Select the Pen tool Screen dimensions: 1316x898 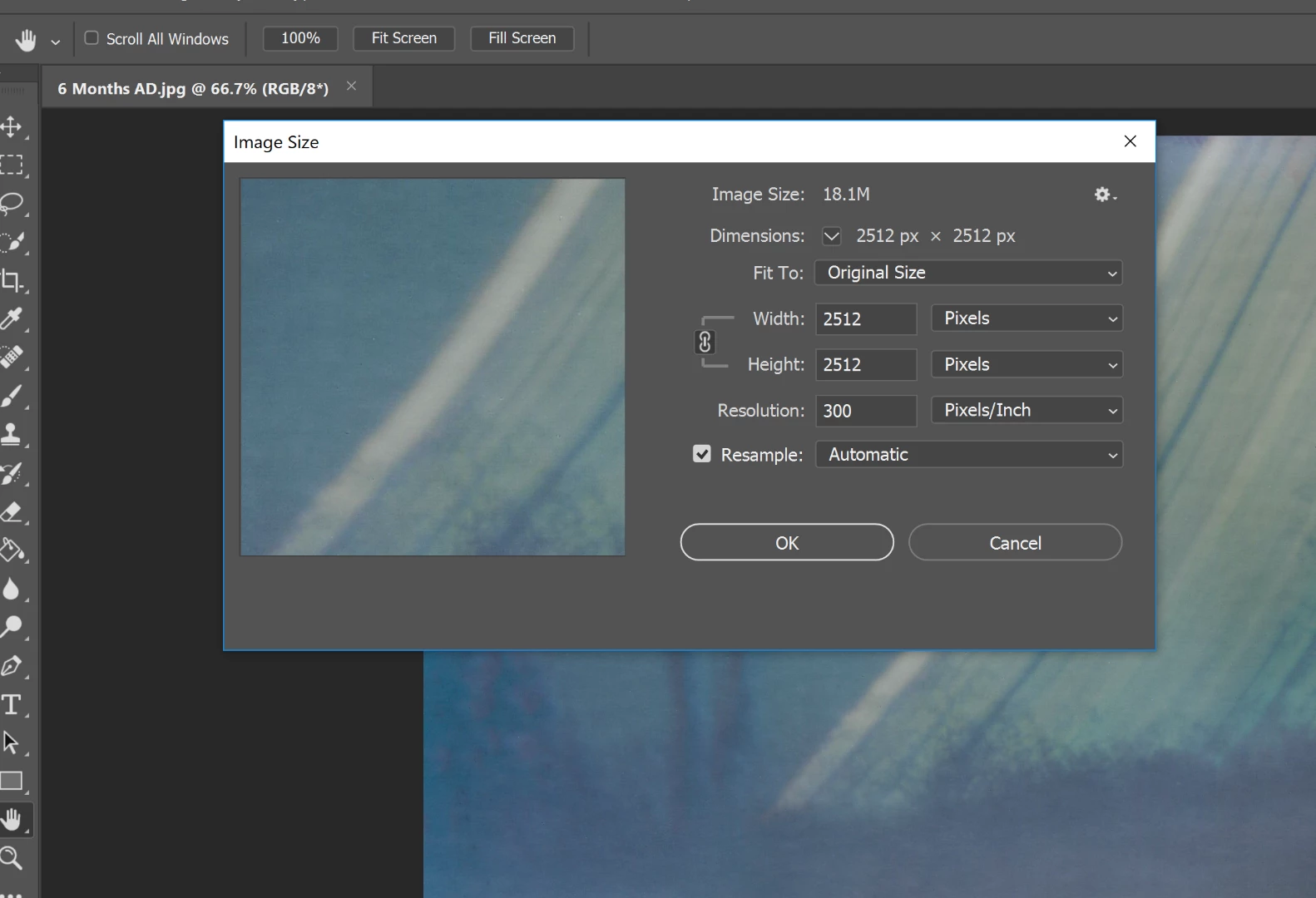tap(12, 665)
